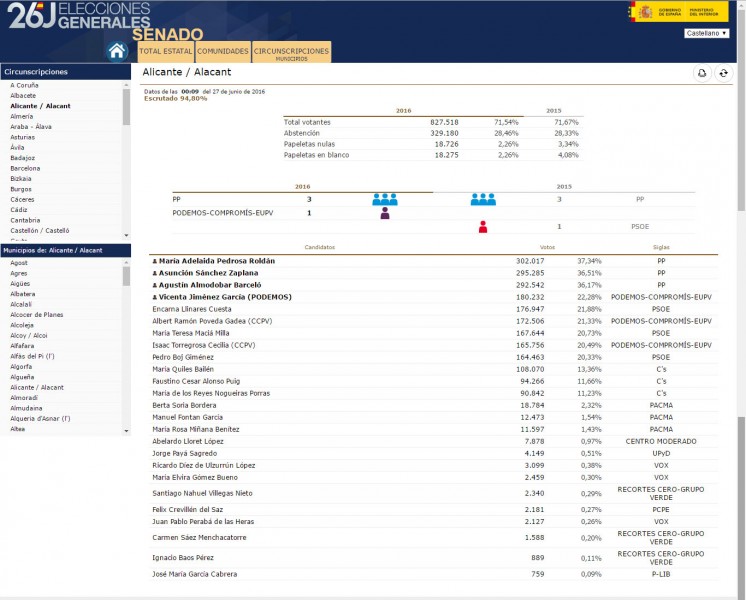Click candidate María Adelaida Pedrosa Roldán
Screen dimensions: 746x600
[x=216, y=261]
